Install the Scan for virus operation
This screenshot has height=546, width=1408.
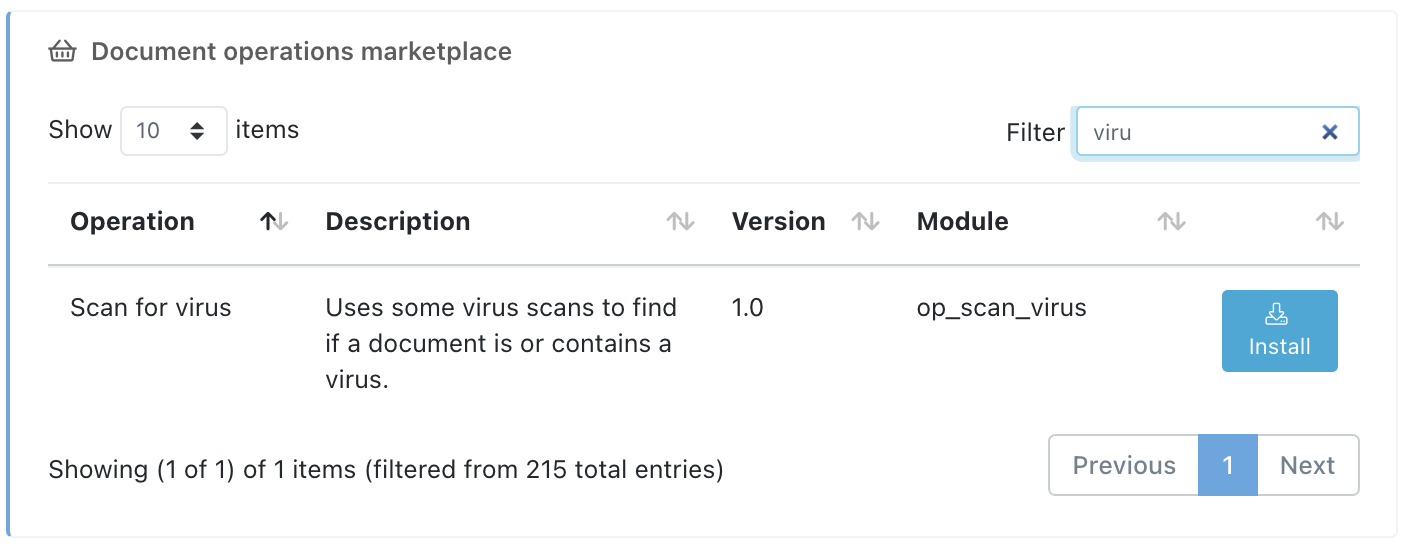click(1279, 331)
